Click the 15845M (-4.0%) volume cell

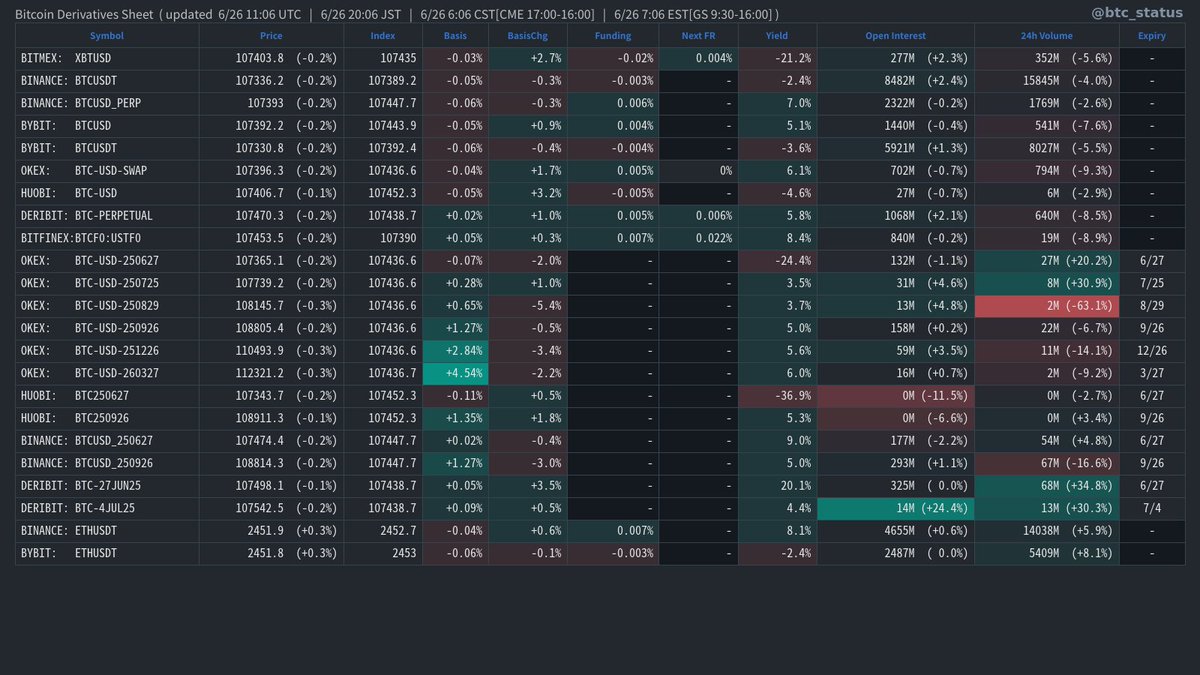[x=1047, y=80]
